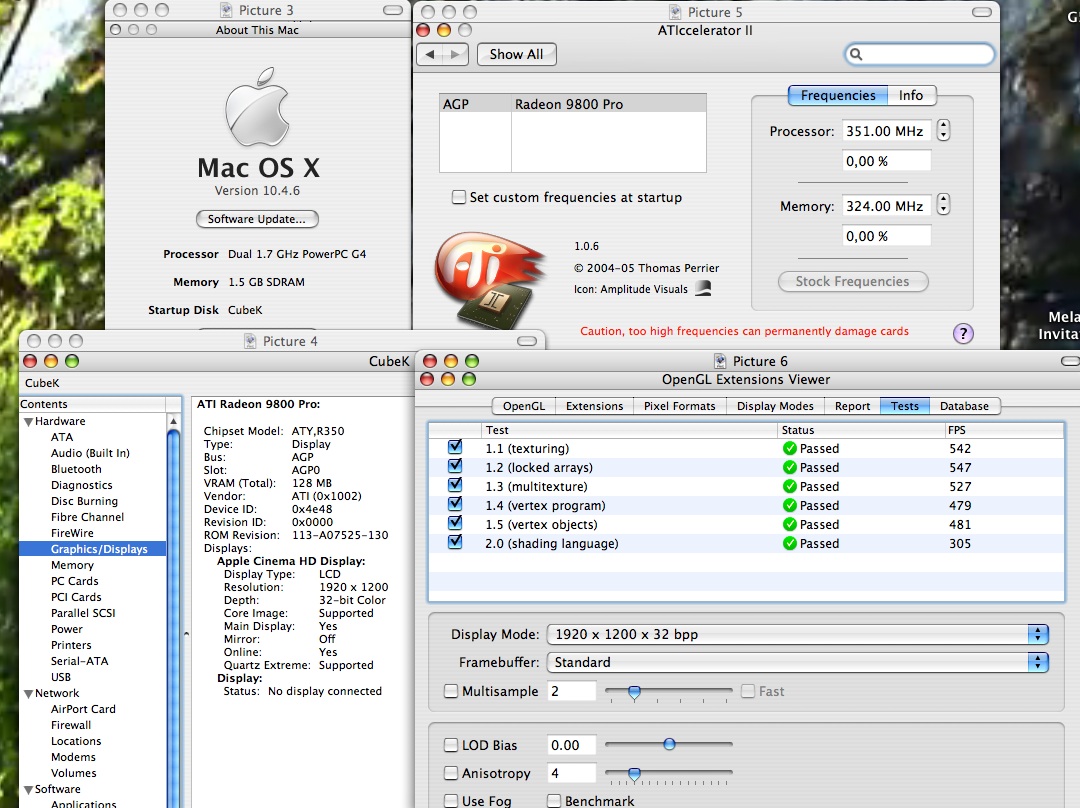Collapse the Network tree section
Image resolution: width=1080 pixels, height=808 pixels.
point(28,694)
